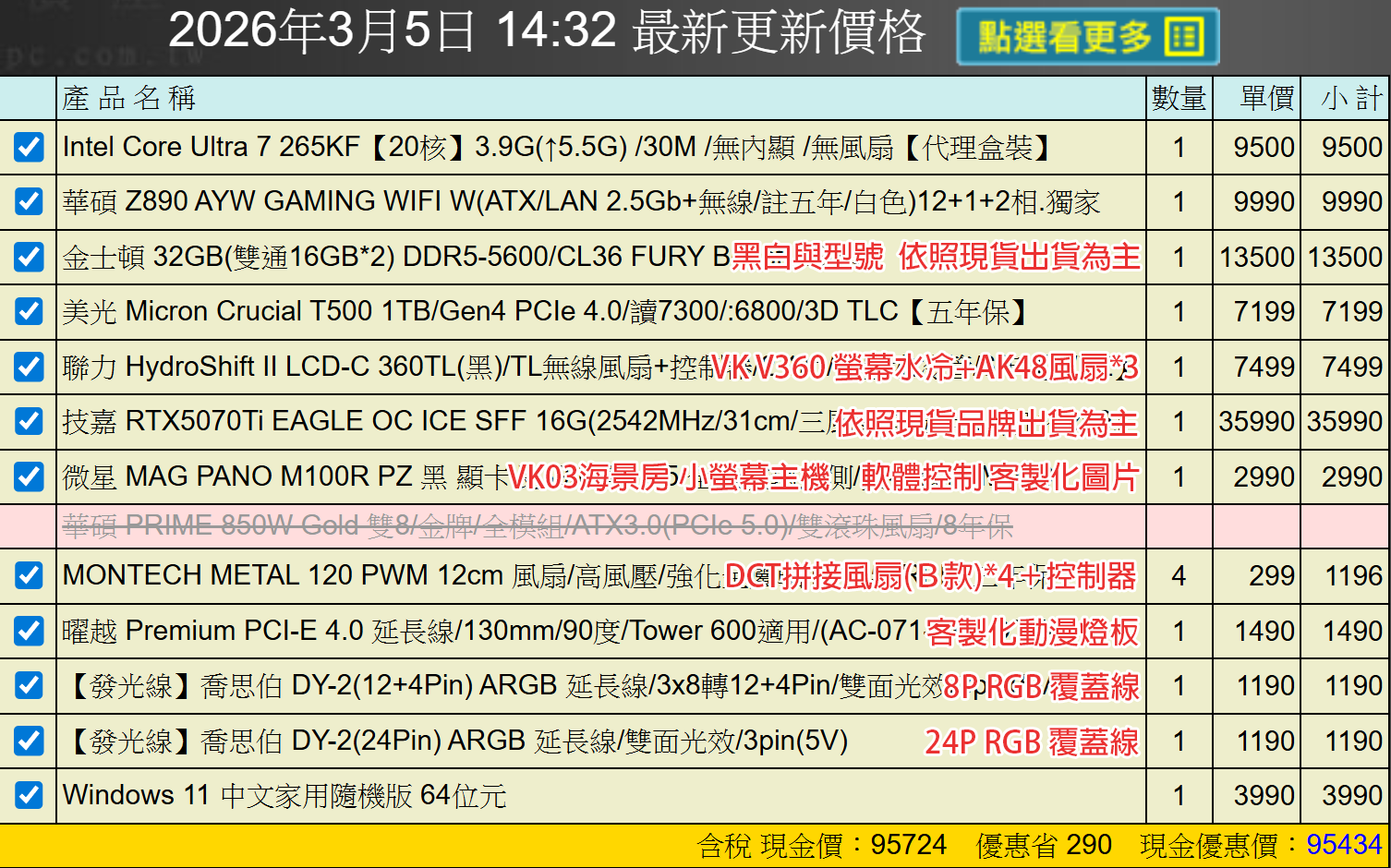Toggle the 美光 Micron Crucial T500 checkbox
Image resolution: width=1391 pixels, height=868 pixels.
29,311
